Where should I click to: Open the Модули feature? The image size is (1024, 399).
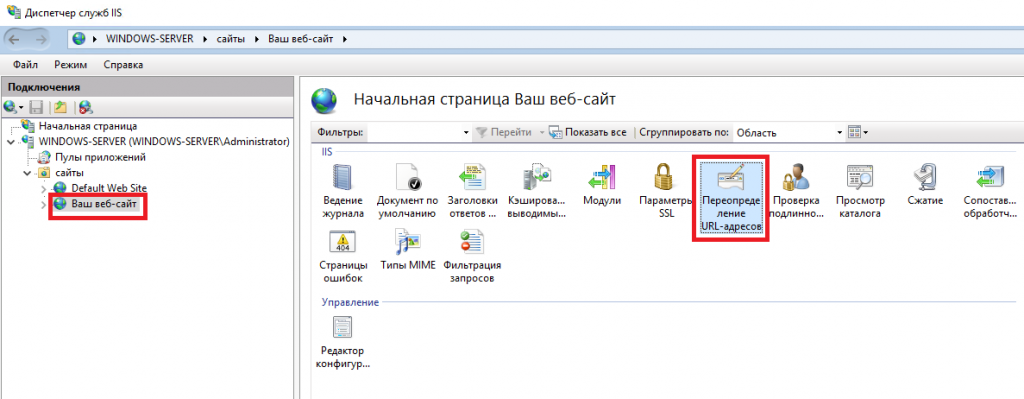[601, 185]
